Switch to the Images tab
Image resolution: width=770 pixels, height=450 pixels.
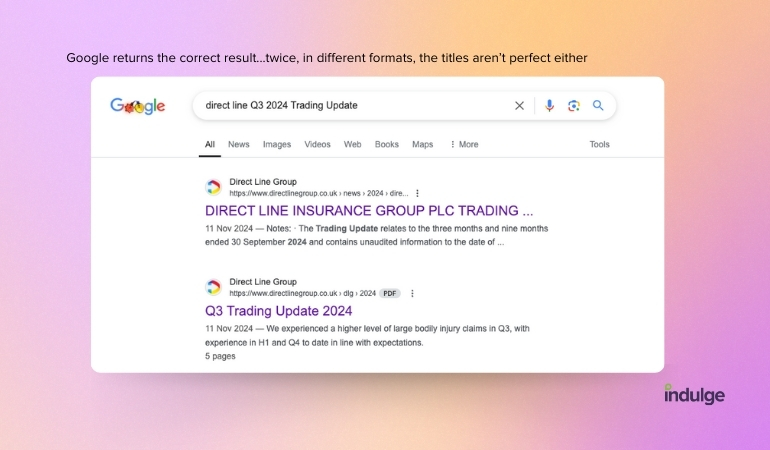(x=277, y=144)
